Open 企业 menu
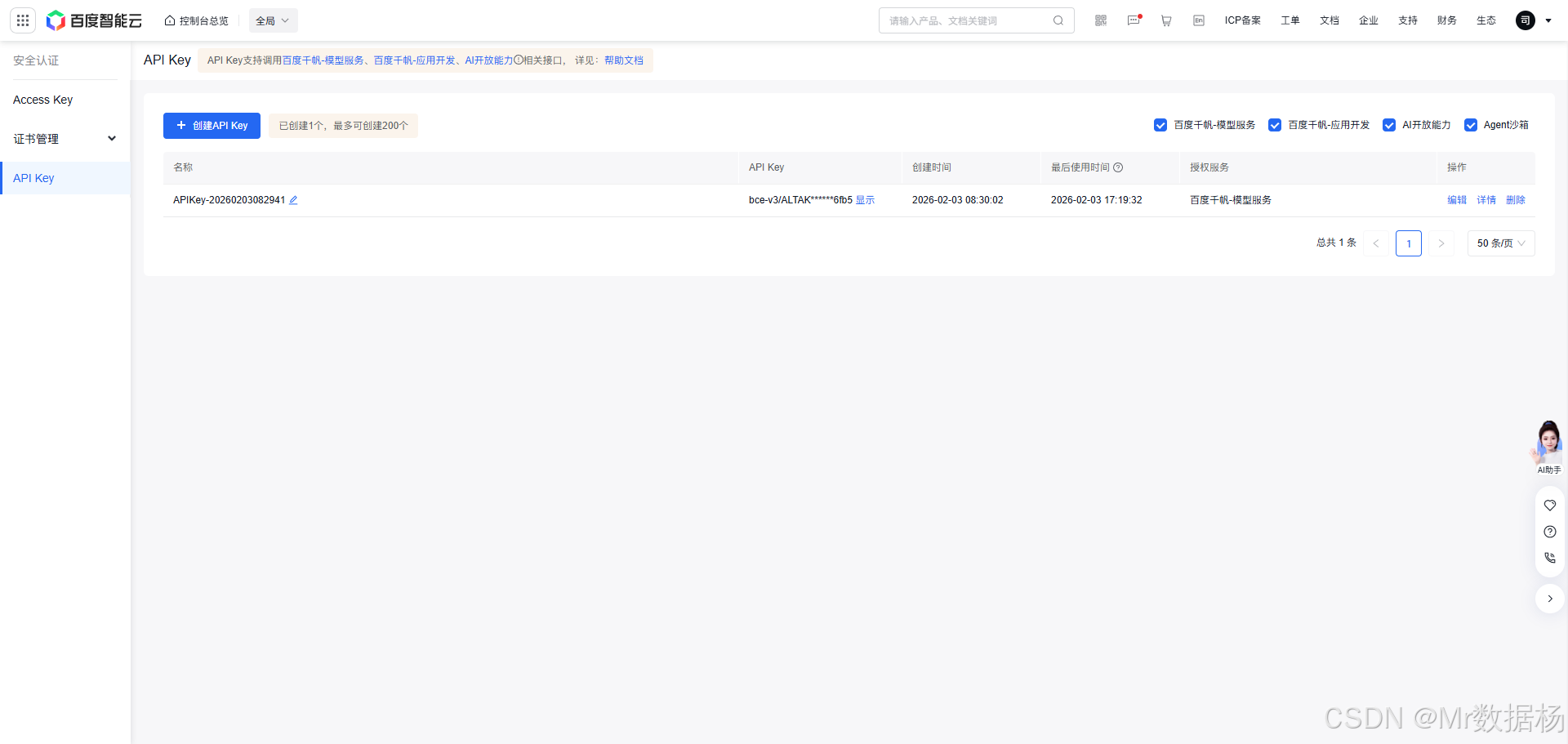The image size is (1568, 744). pos(1369,20)
